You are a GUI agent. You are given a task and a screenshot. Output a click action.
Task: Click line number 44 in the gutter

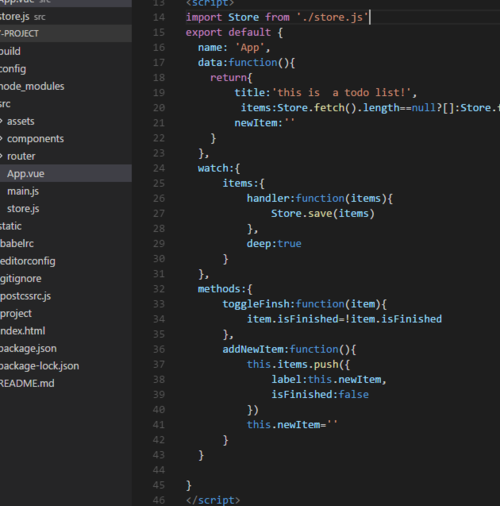[x=159, y=470]
